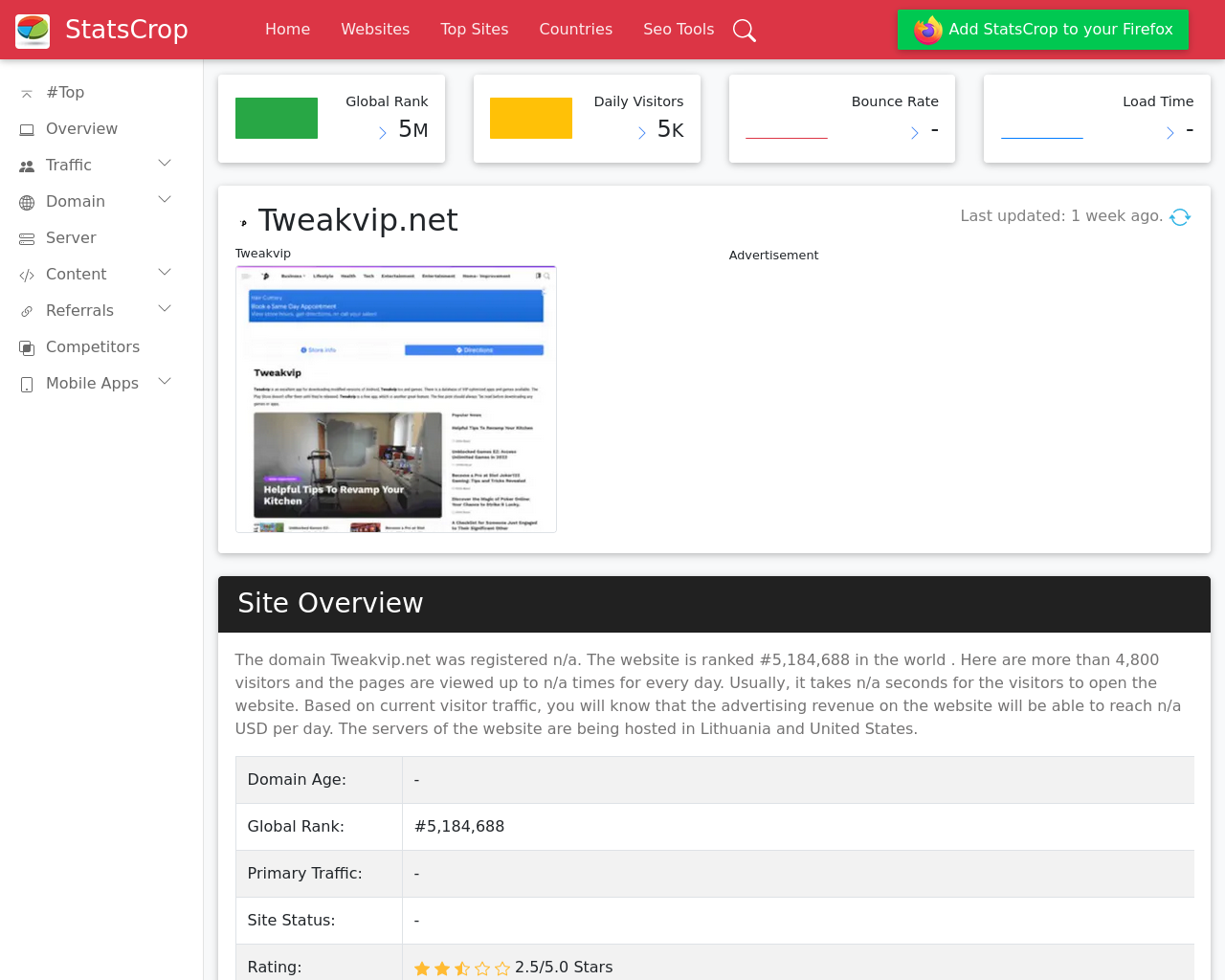Click the Tweakvip caption above the thumbnail
Viewport: 1225px width, 980px height.
point(263,254)
